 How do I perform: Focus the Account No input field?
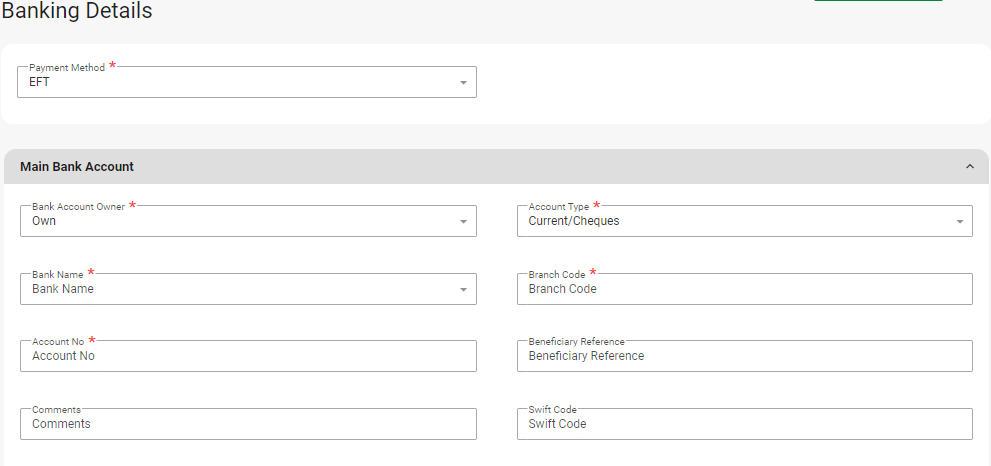[248, 356]
